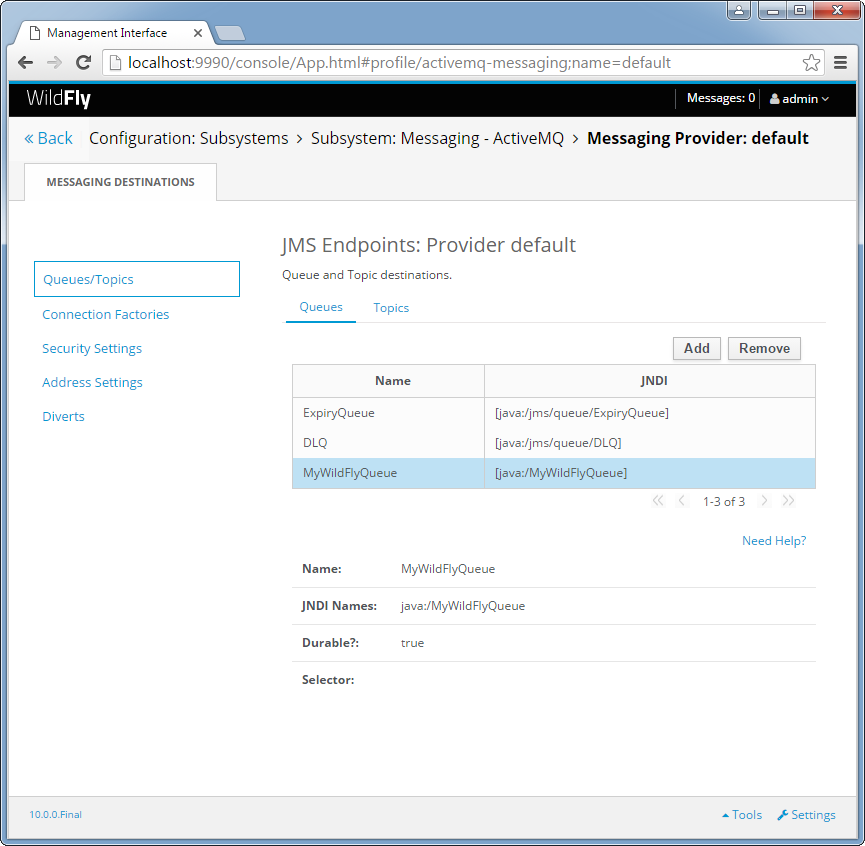This screenshot has height=846, width=865.
Task: Click the 10.0.0.Final version link
Action: (x=56, y=815)
